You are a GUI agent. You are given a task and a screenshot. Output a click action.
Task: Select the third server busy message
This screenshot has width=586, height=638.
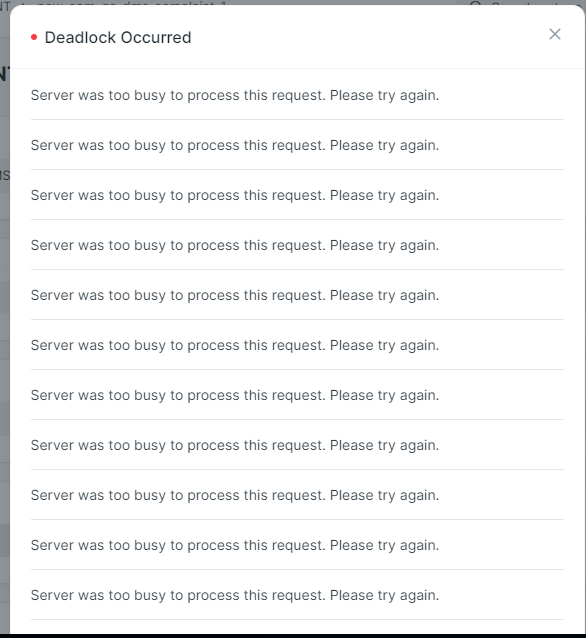[x=235, y=195]
